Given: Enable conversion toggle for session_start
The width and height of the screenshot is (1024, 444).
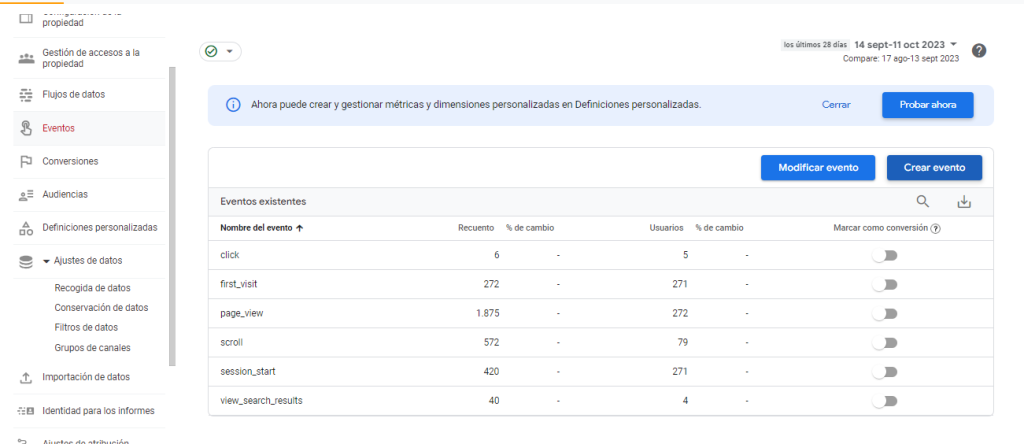Looking at the screenshot, I should (x=884, y=372).
